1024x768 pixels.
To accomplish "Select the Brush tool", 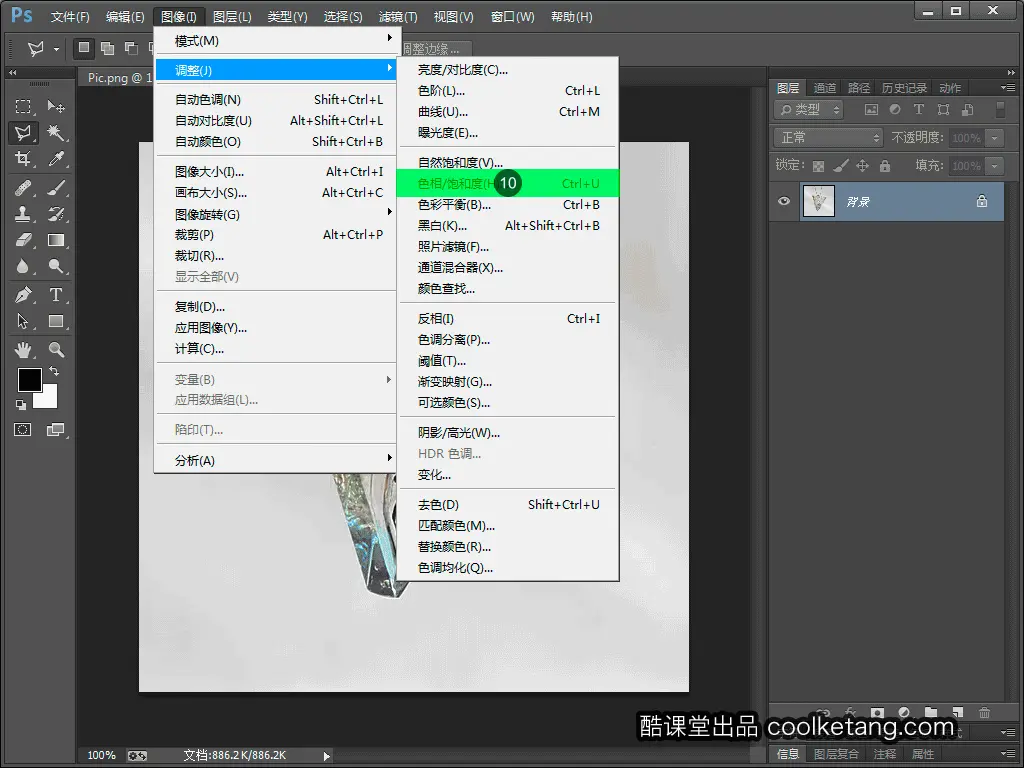I will 56,189.
